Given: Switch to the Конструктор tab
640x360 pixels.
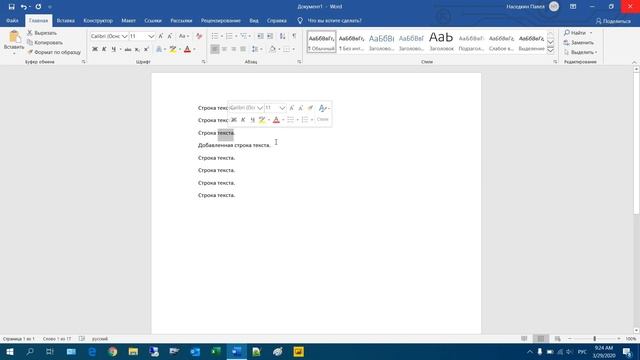Looking at the screenshot, I should click(x=98, y=20).
